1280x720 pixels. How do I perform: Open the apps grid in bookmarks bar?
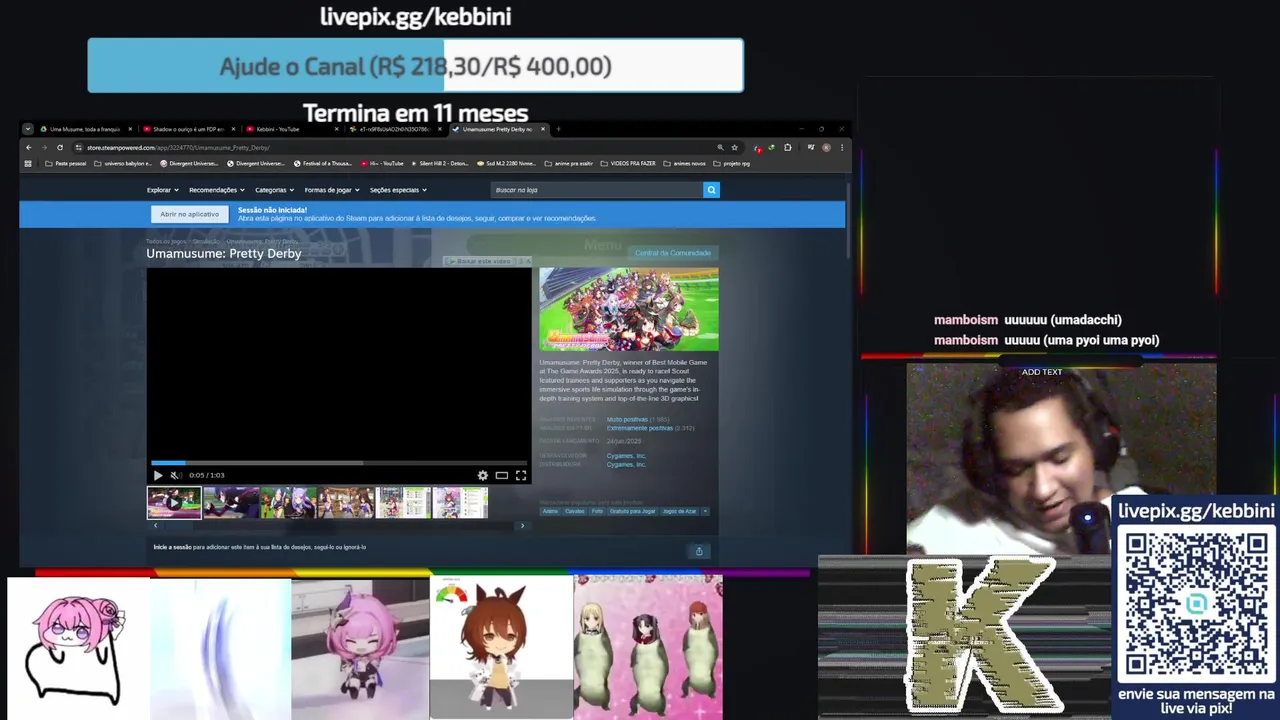click(28, 163)
